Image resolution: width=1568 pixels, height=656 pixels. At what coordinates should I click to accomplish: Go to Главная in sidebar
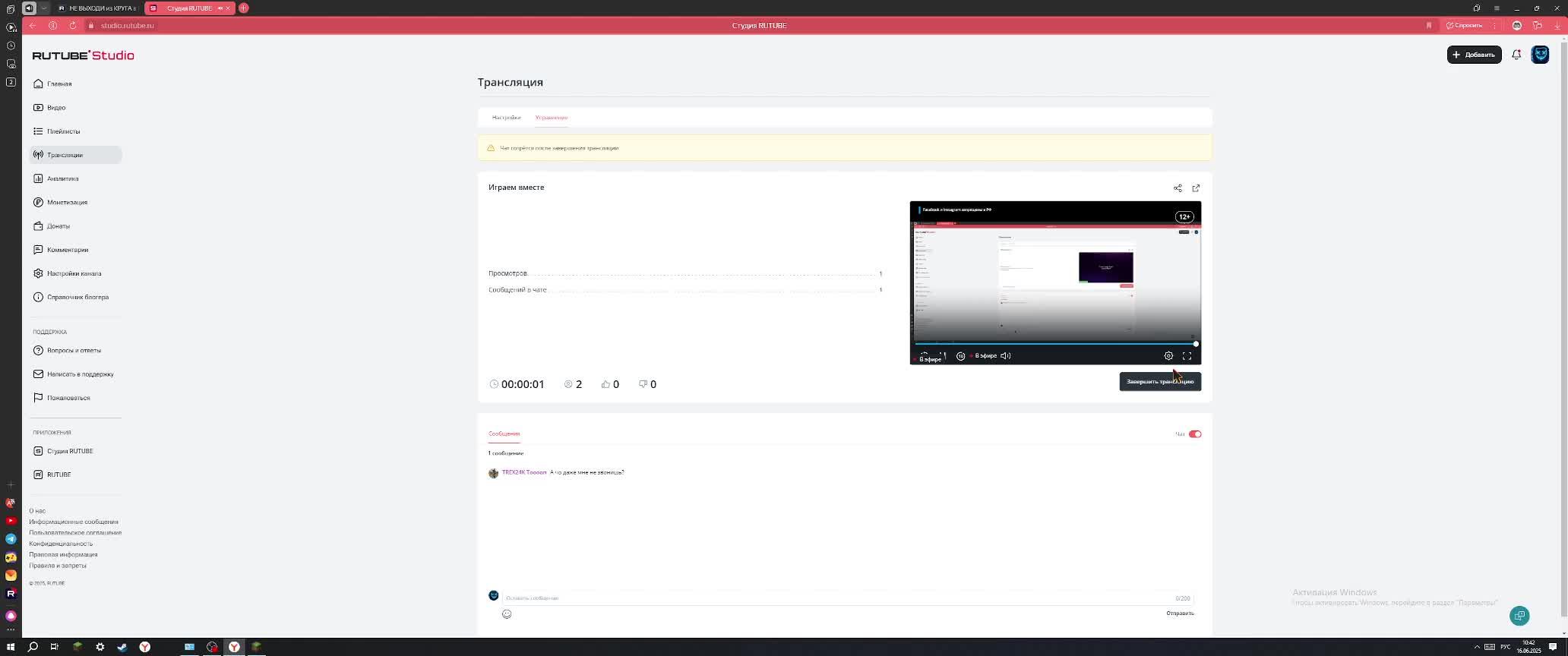pyautogui.click(x=75, y=84)
